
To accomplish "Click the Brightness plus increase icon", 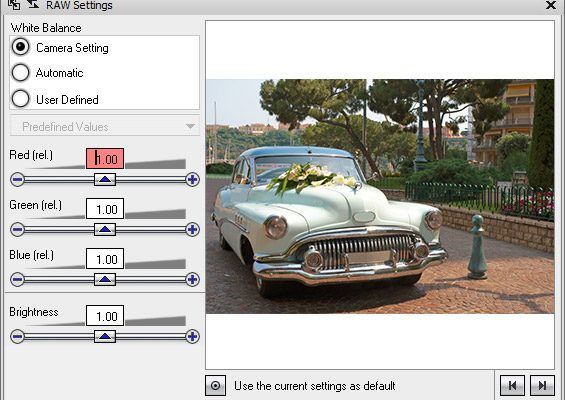I will (192, 336).
